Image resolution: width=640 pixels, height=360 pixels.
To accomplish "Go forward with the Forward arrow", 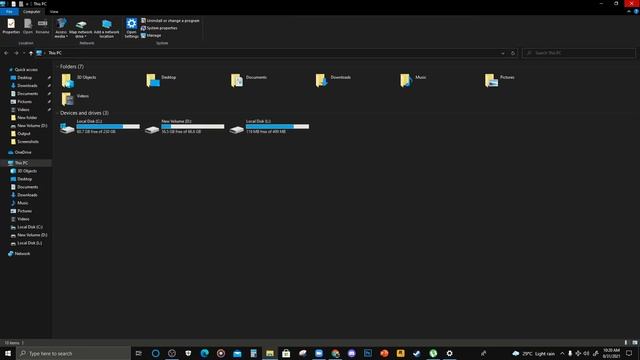I will (x=16, y=53).
